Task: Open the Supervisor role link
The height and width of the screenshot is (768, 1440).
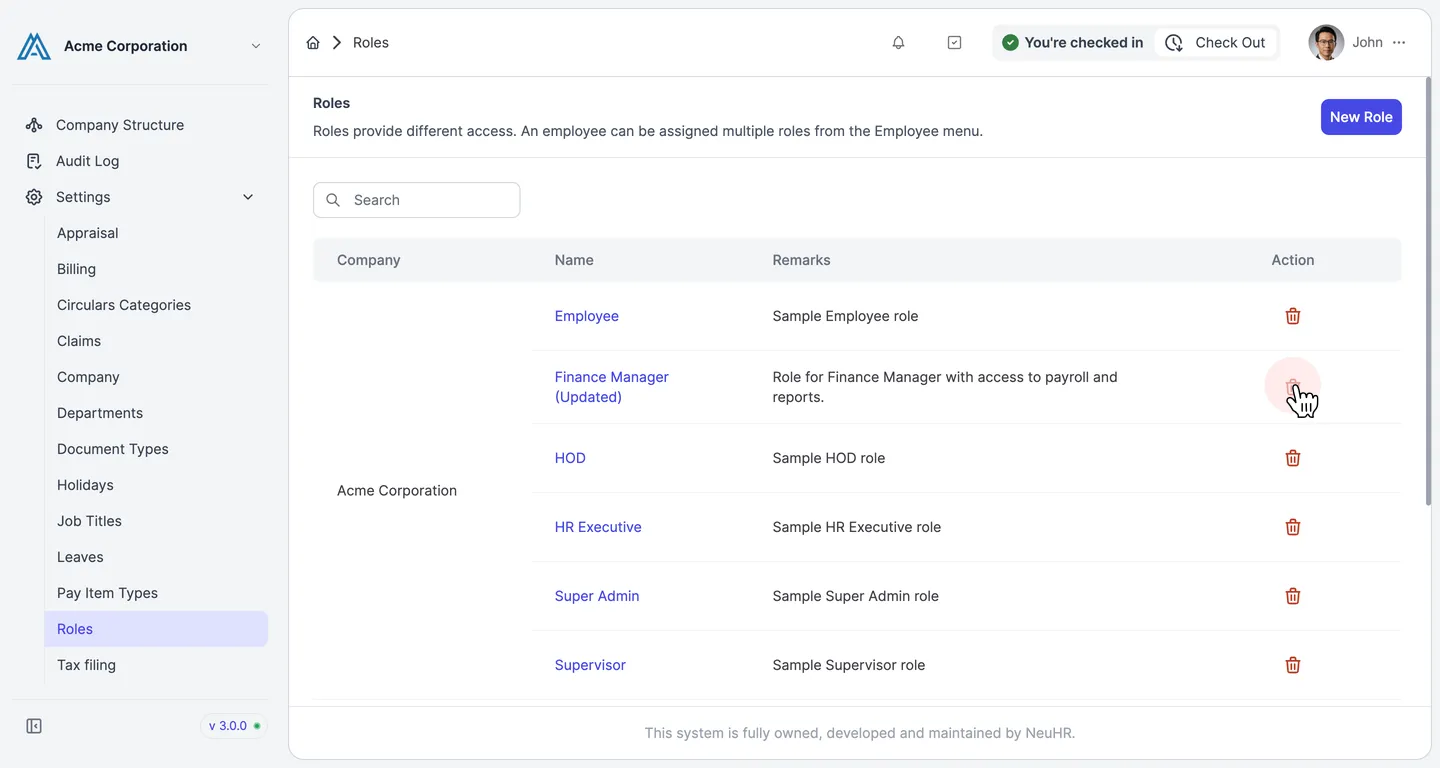Action: 590,665
